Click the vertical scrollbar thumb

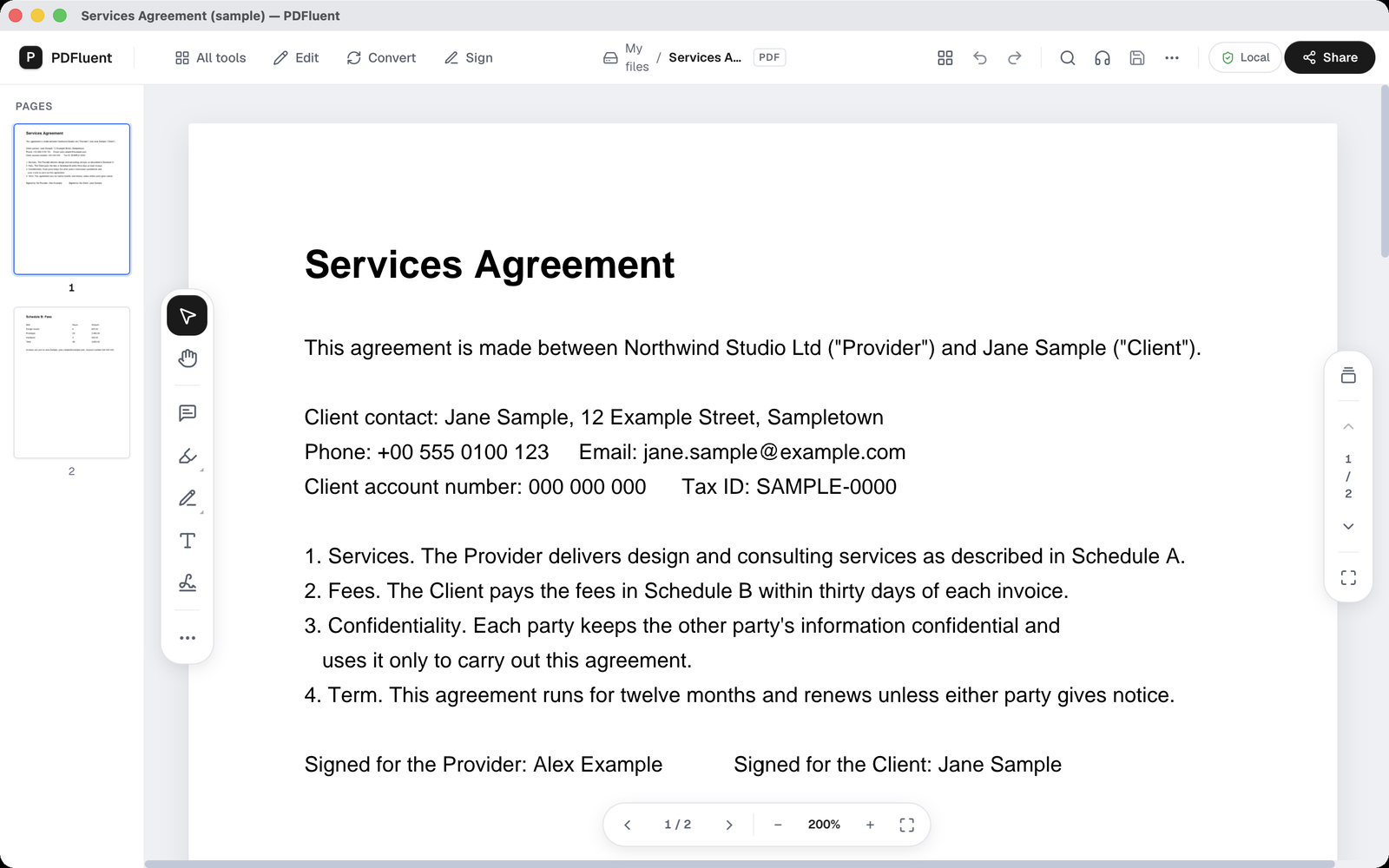[x=1384, y=171]
